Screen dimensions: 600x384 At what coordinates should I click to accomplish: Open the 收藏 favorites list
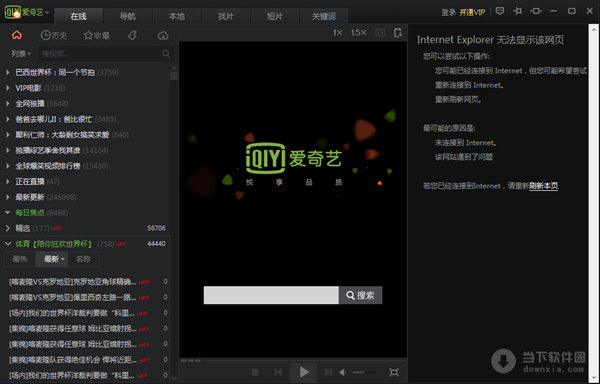(x=96, y=36)
